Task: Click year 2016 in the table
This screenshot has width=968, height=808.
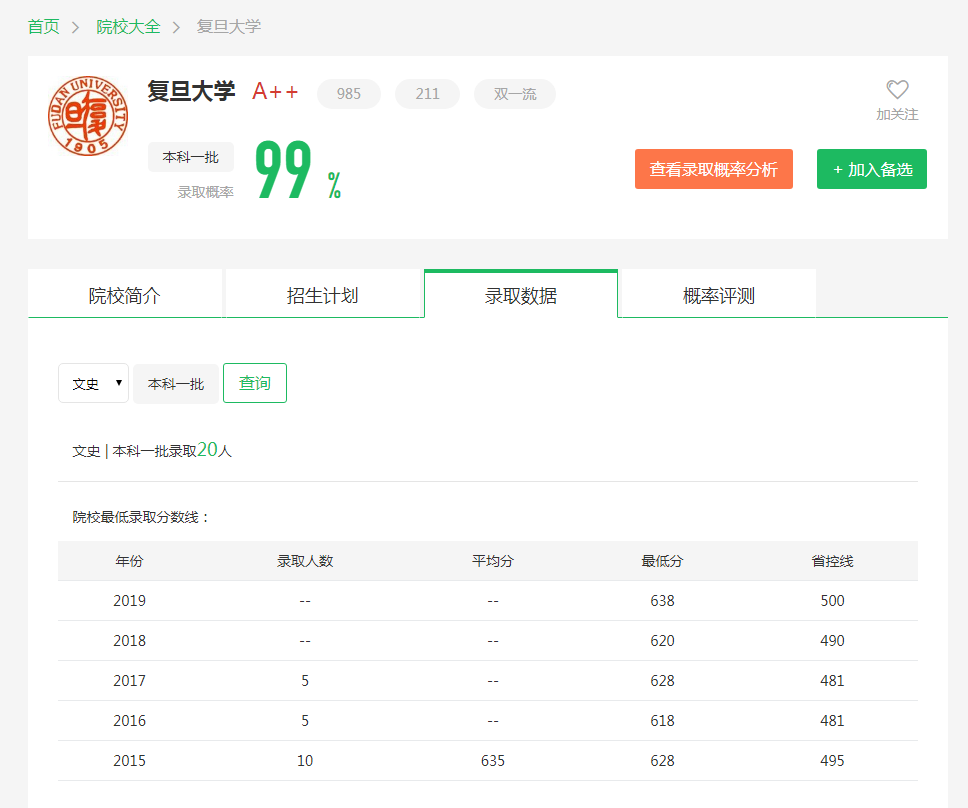Action: click(130, 721)
